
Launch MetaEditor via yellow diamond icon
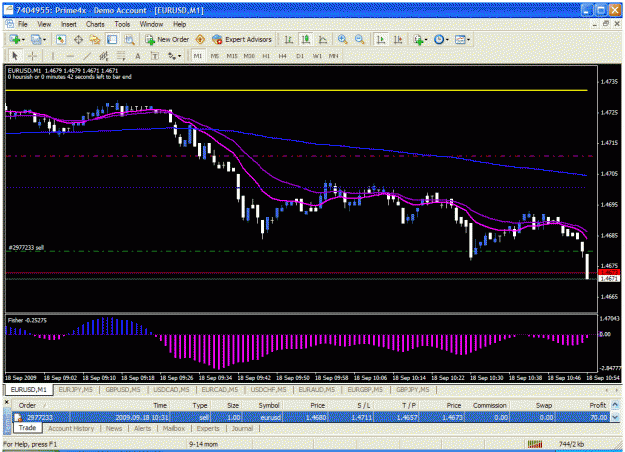[x=200, y=39]
